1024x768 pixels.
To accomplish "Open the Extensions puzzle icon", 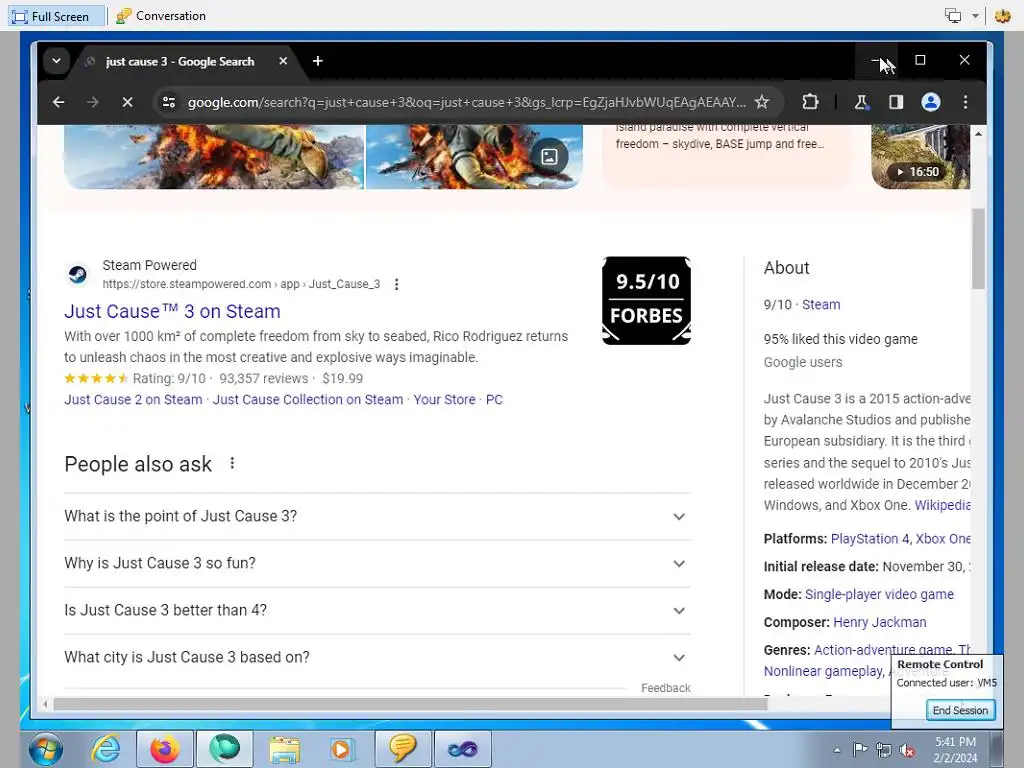I will (x=810, y=102).
